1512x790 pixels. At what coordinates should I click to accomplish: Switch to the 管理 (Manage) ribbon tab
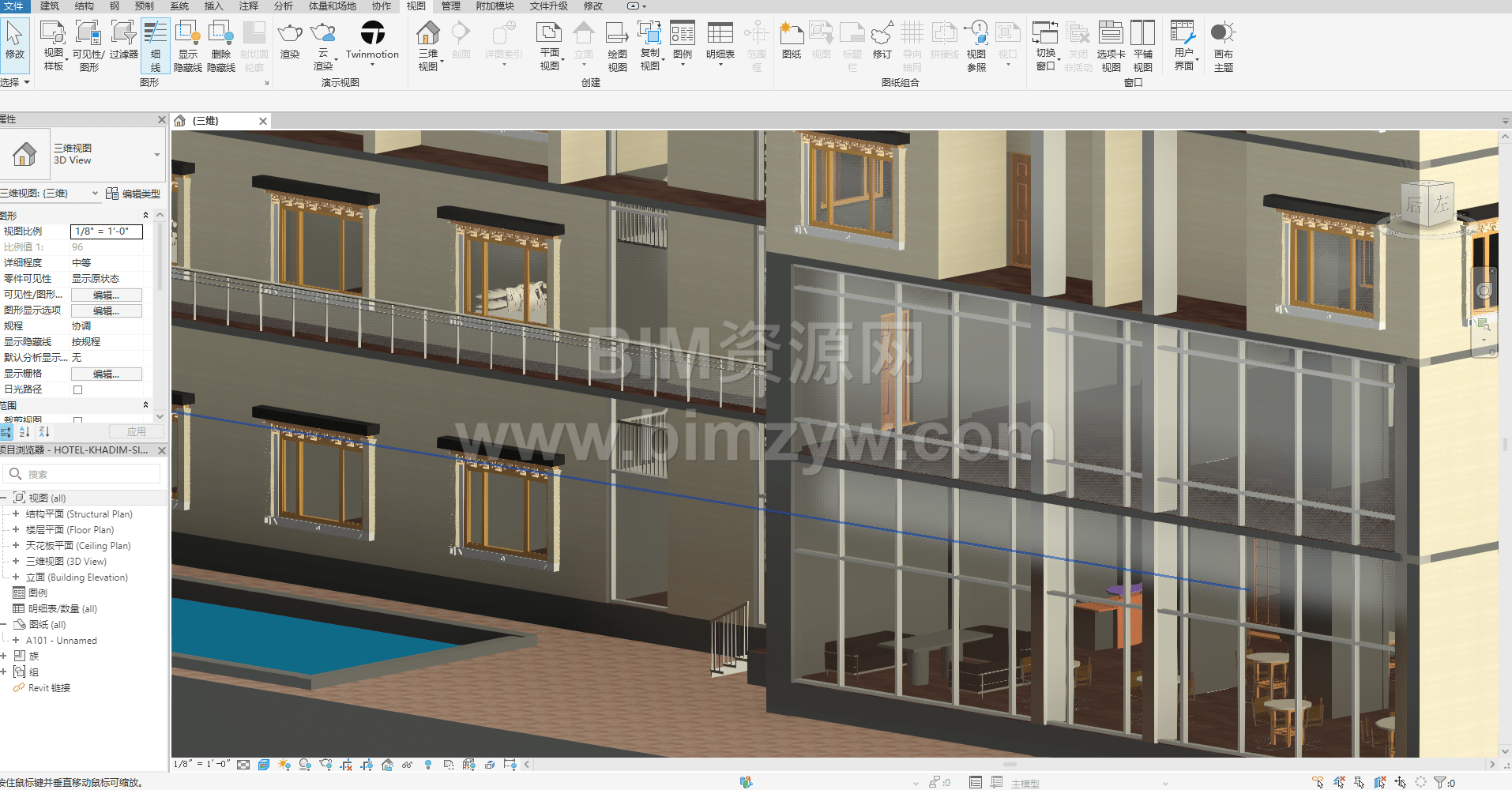tap(450, 6)
